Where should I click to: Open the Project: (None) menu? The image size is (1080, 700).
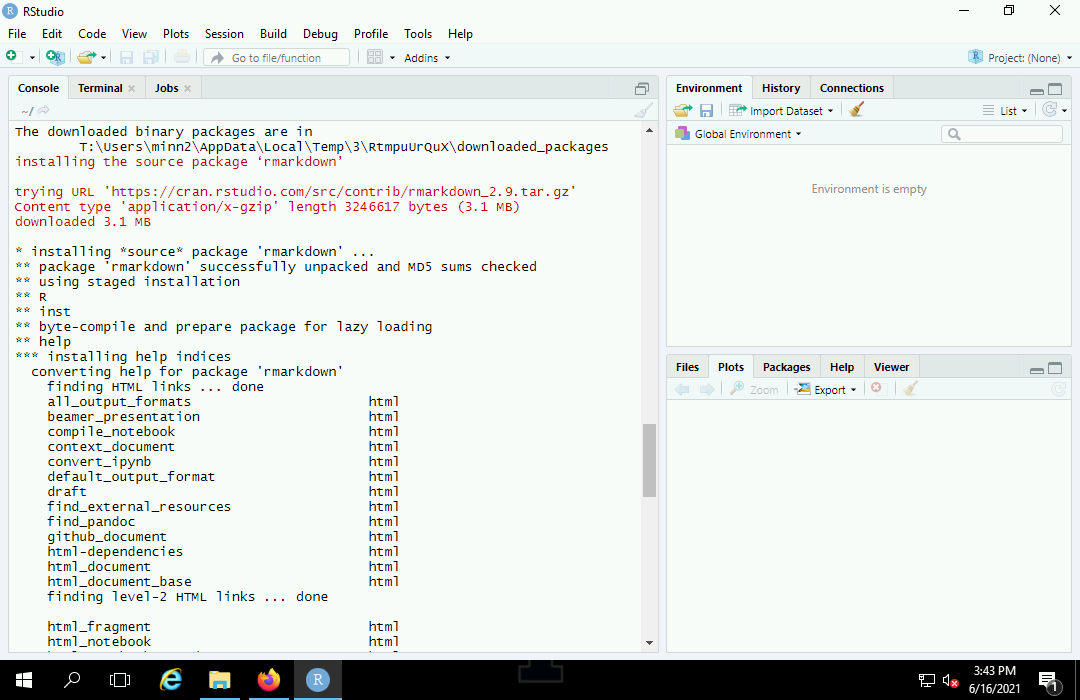point(1020,58)
